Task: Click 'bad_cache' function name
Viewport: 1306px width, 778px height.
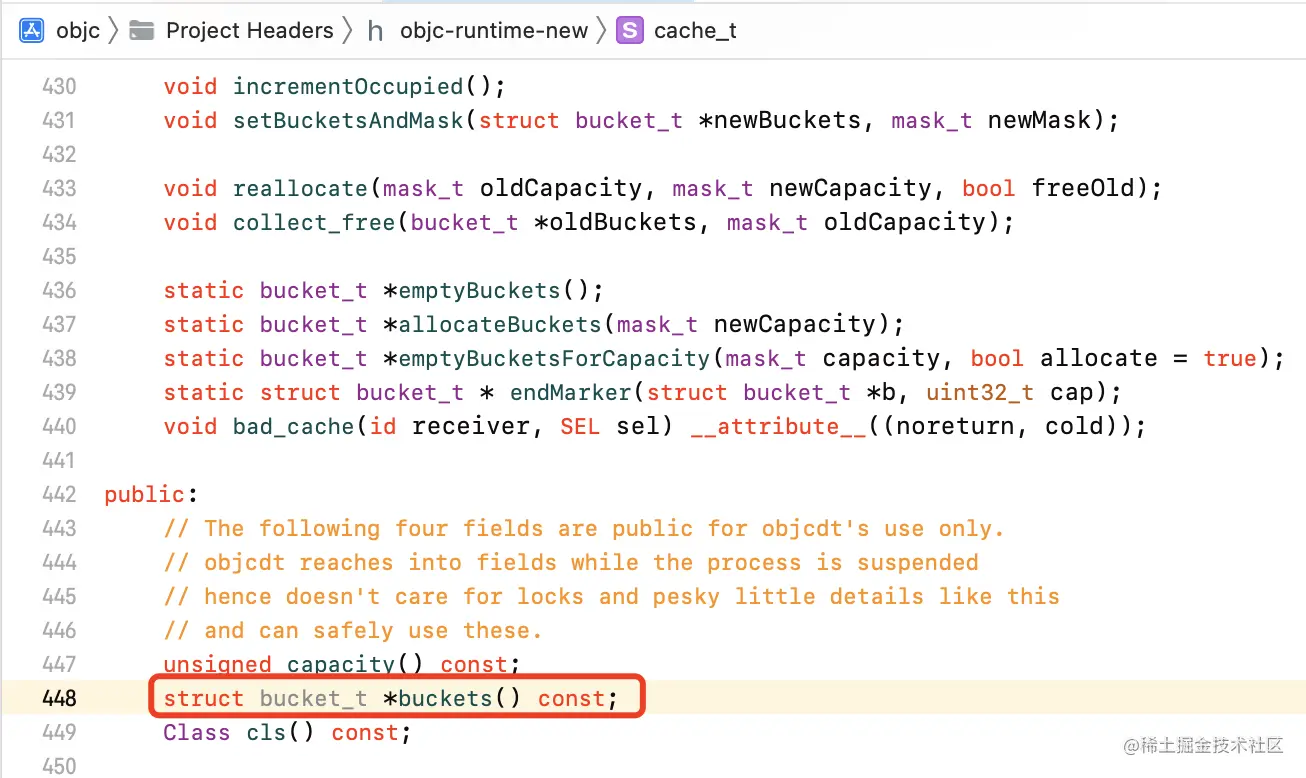Action: [x=293, y=427]
